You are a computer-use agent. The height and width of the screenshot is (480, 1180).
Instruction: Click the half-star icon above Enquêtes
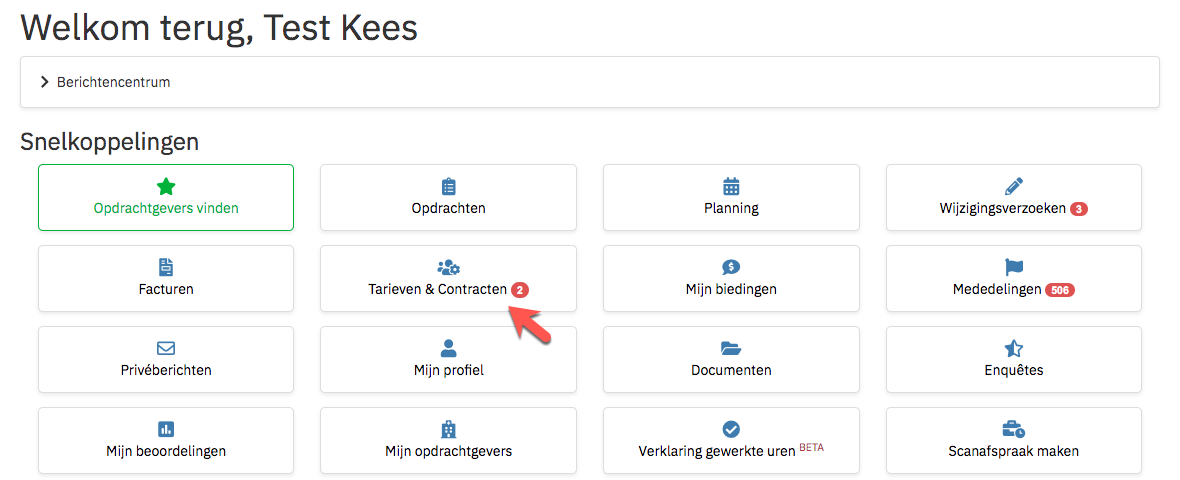(1014, 348)
